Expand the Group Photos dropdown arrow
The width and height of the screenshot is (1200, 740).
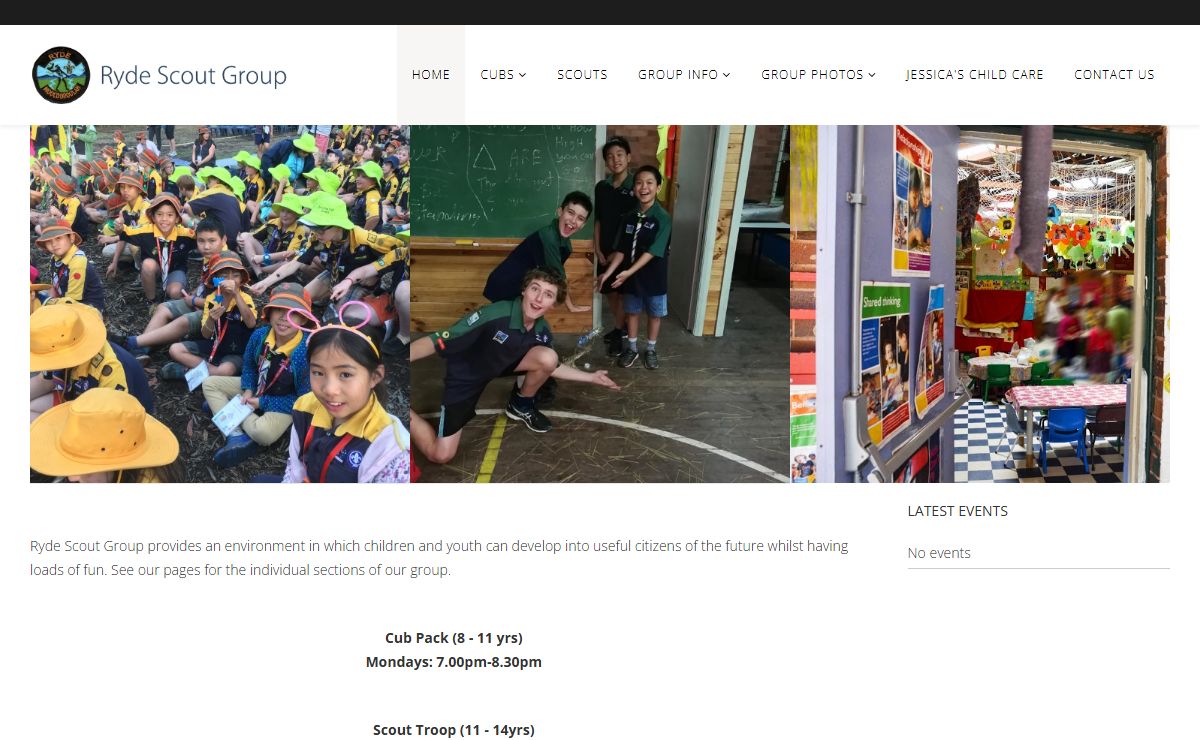[872, 75]
